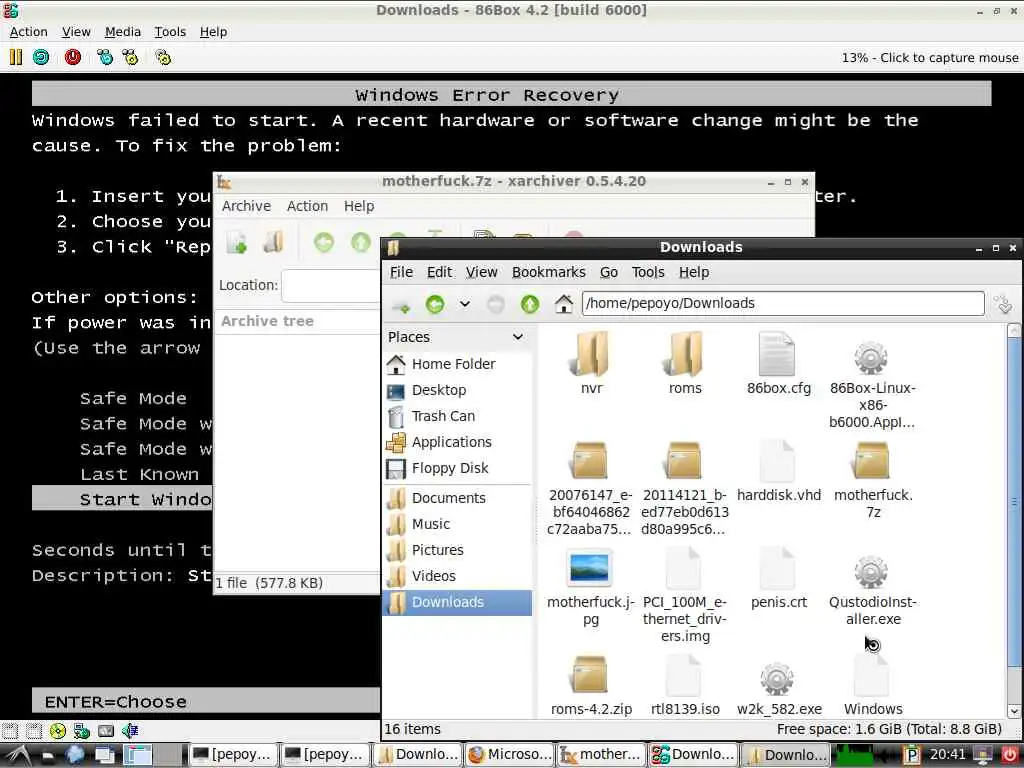Click the first [pepoy... terminal taskbar button
The width and height of the screenshot is (1024, 768).
click(232, 755)
